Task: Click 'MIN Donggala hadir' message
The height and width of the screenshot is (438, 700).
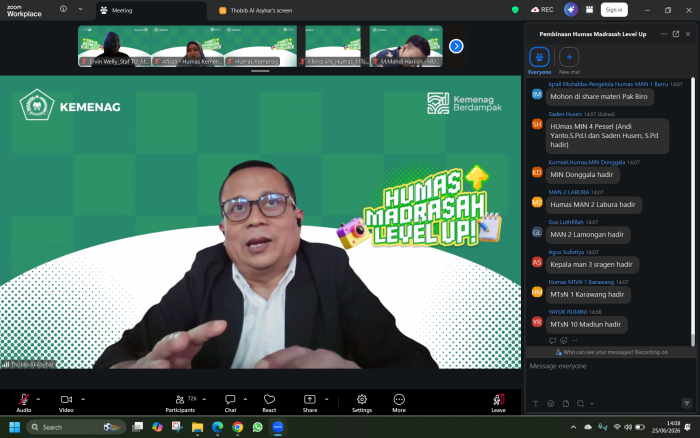Action: pos(582,175)
